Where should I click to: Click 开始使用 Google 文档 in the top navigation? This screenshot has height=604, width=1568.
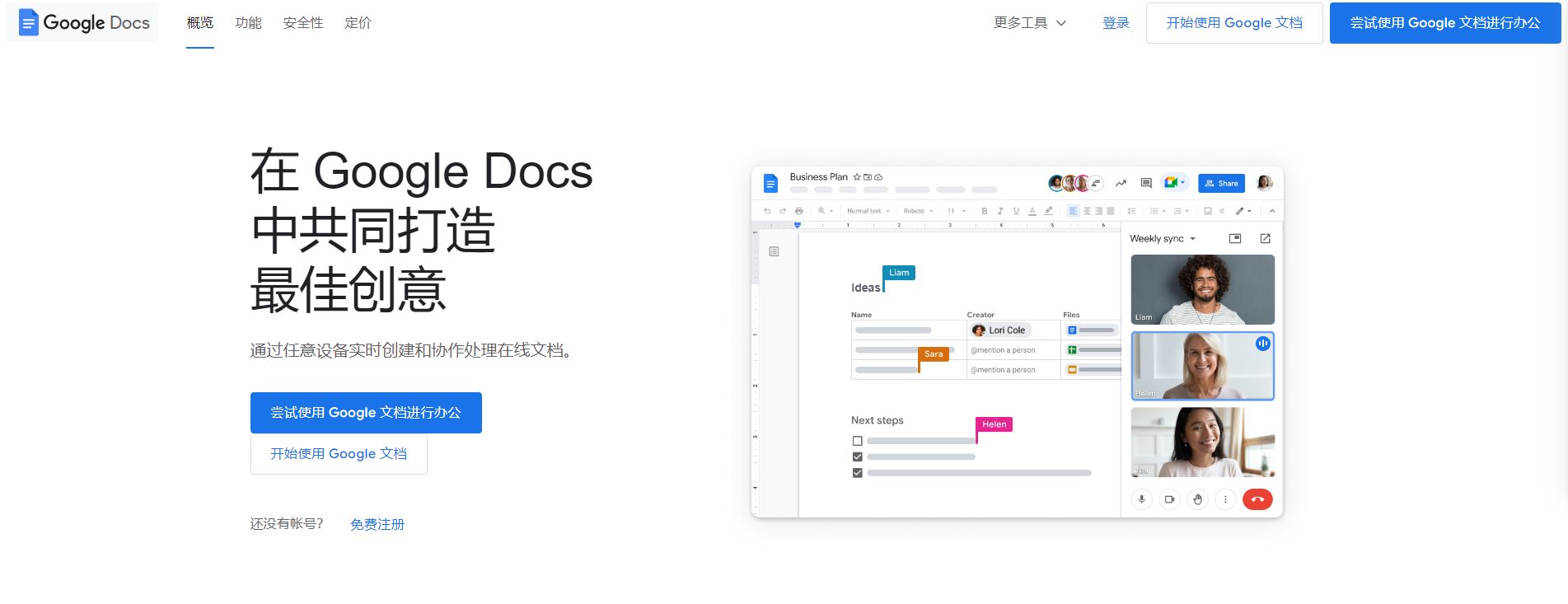[1234, 23]
